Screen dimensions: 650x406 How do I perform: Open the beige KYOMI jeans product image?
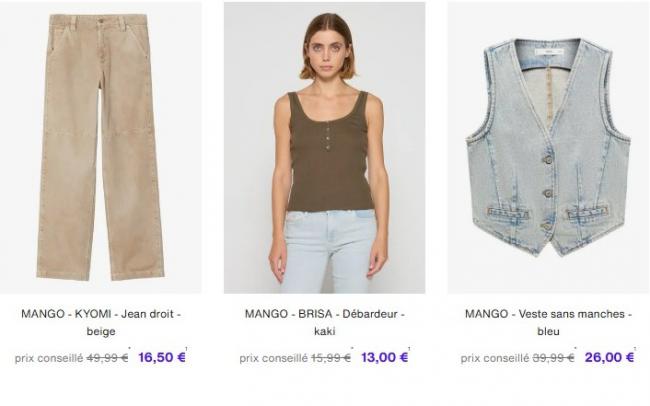[x=101, y=148]
